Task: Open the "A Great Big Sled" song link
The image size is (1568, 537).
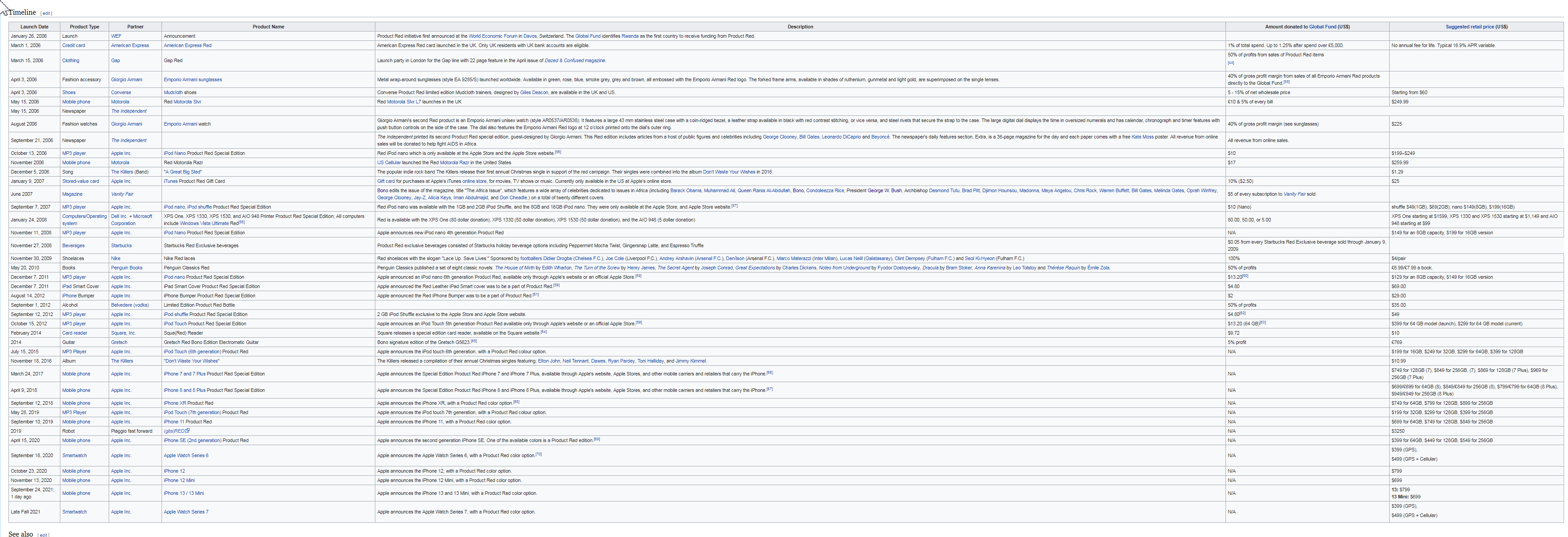Action: [x=183, y=172]
